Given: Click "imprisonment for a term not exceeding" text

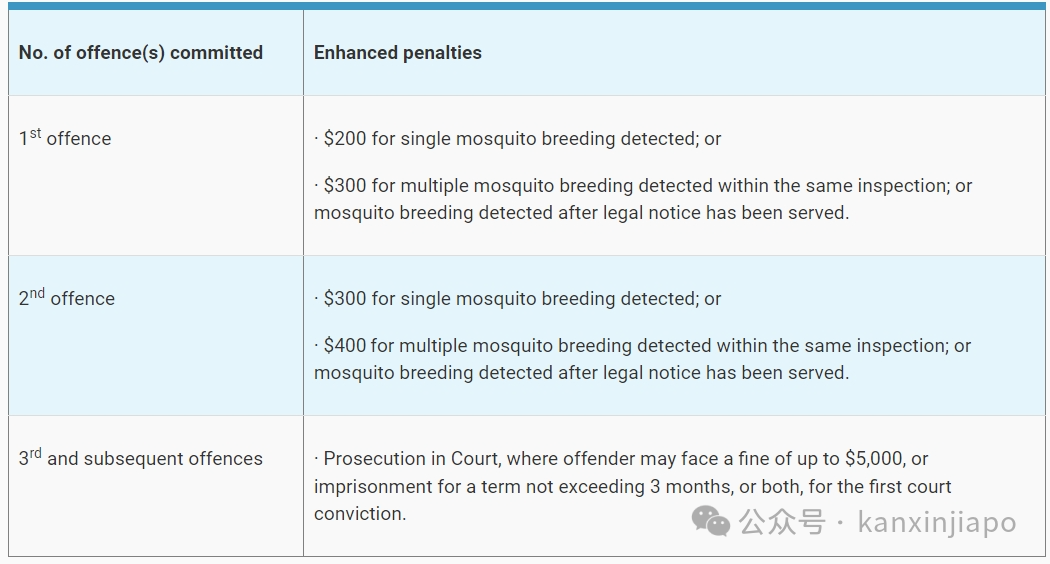Looking at the screenshot, I should (x=479, y=486).
